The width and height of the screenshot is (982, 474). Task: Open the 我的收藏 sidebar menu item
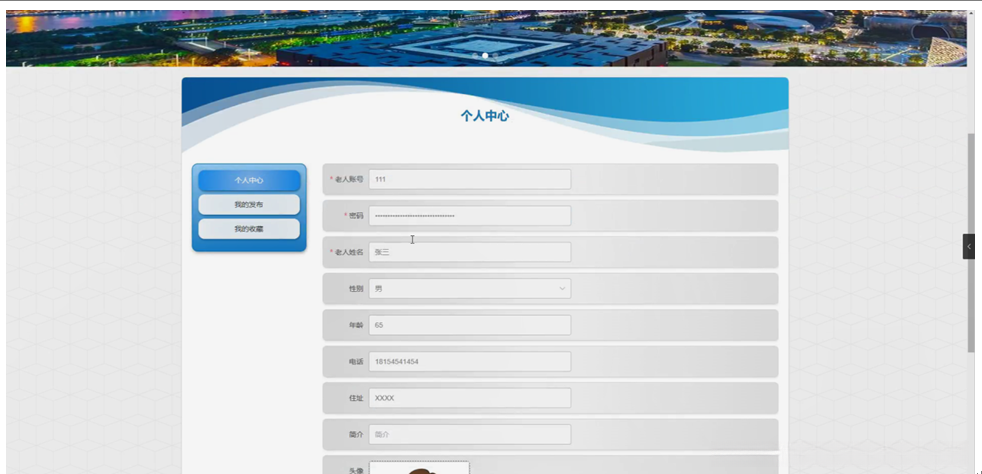[249, 229]
